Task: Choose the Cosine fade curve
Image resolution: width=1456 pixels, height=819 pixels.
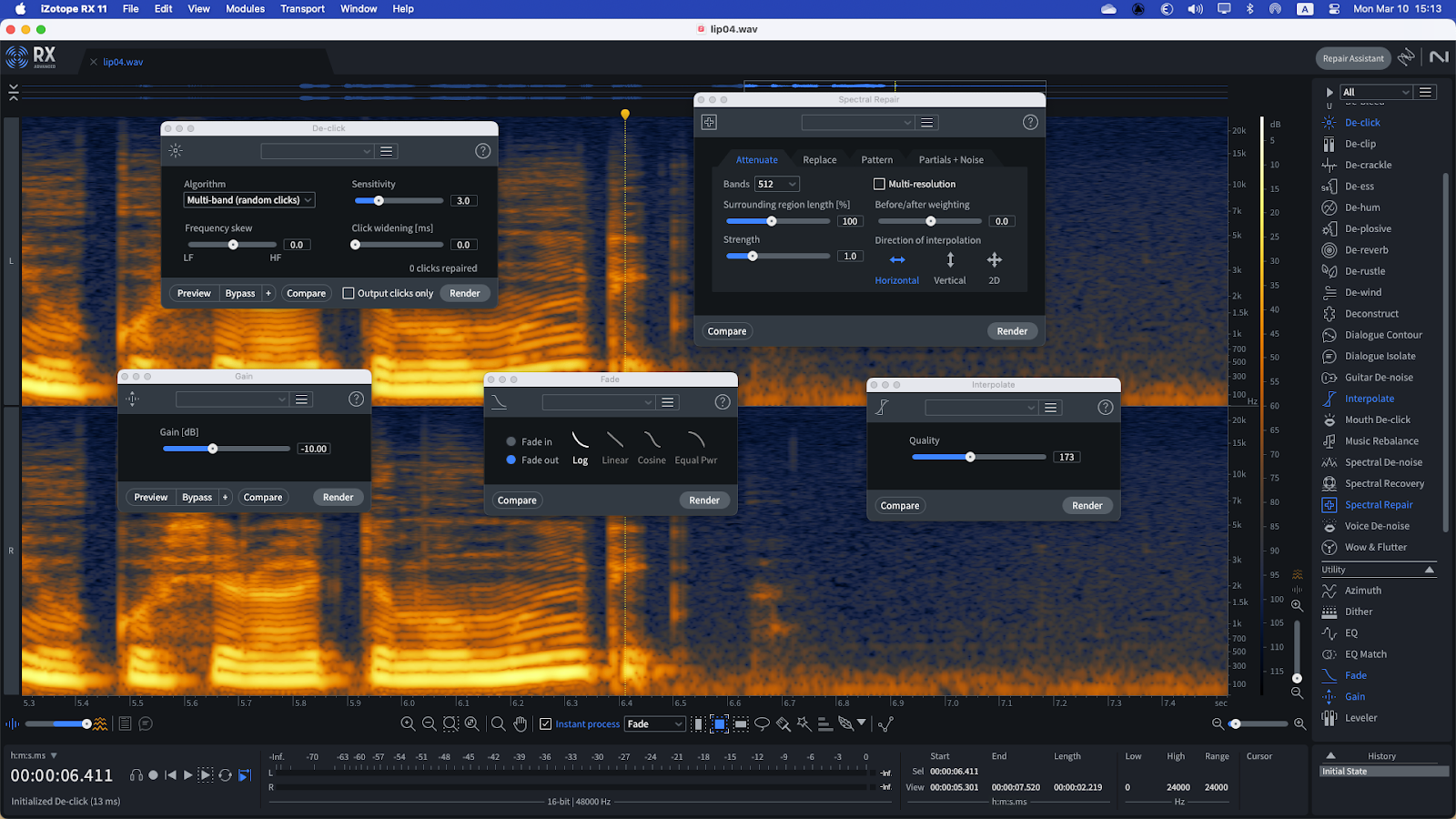Action: click(652, 441)
